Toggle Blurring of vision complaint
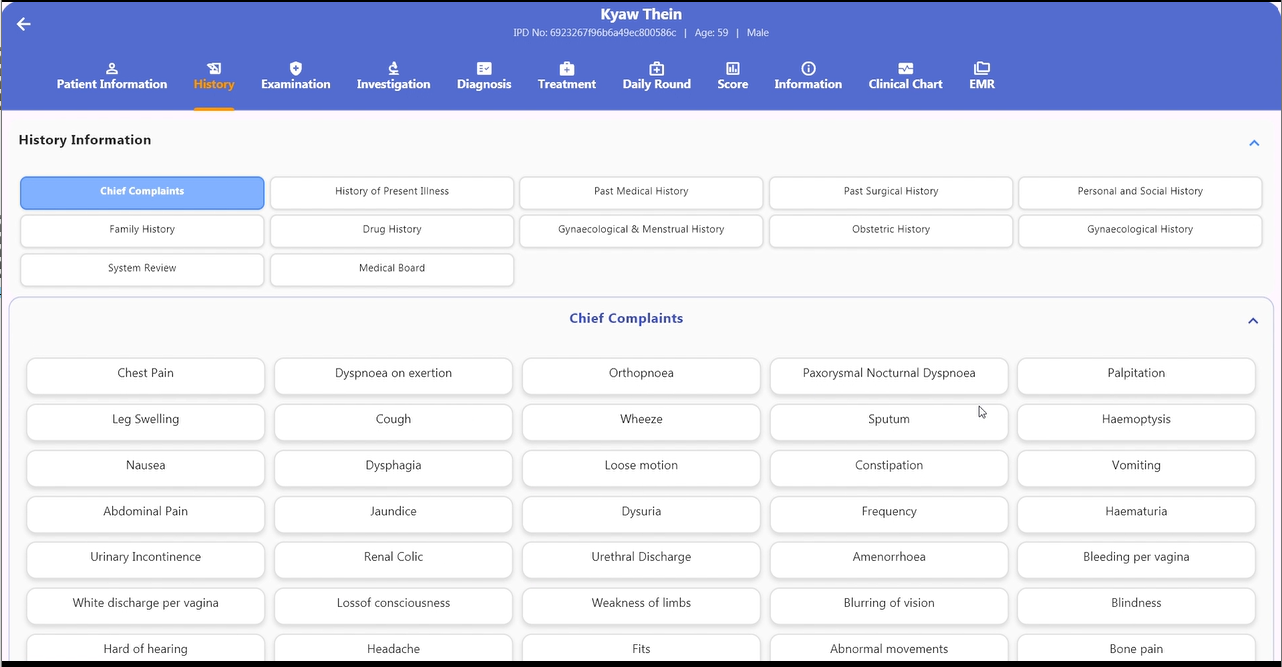The image size is (1282, 667). pyautogui.click(x=889, y=604)
